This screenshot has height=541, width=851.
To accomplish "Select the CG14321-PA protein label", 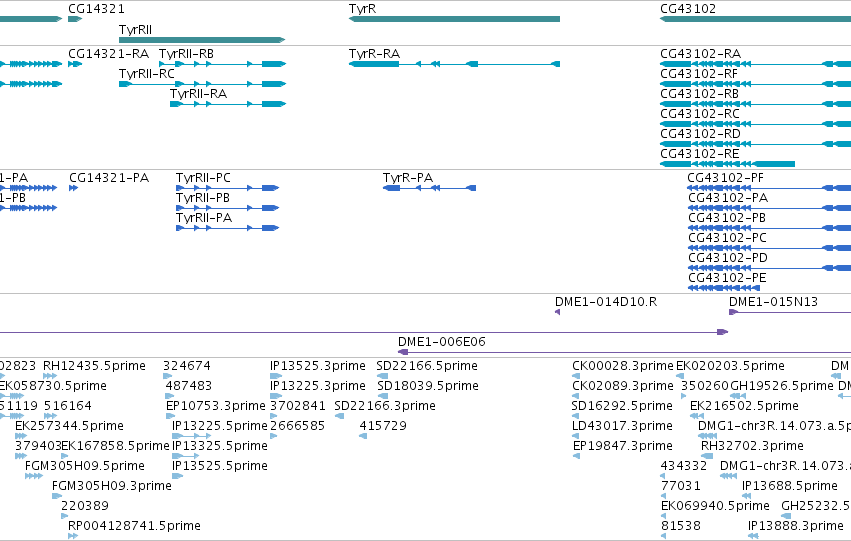I will coord(109,178).
